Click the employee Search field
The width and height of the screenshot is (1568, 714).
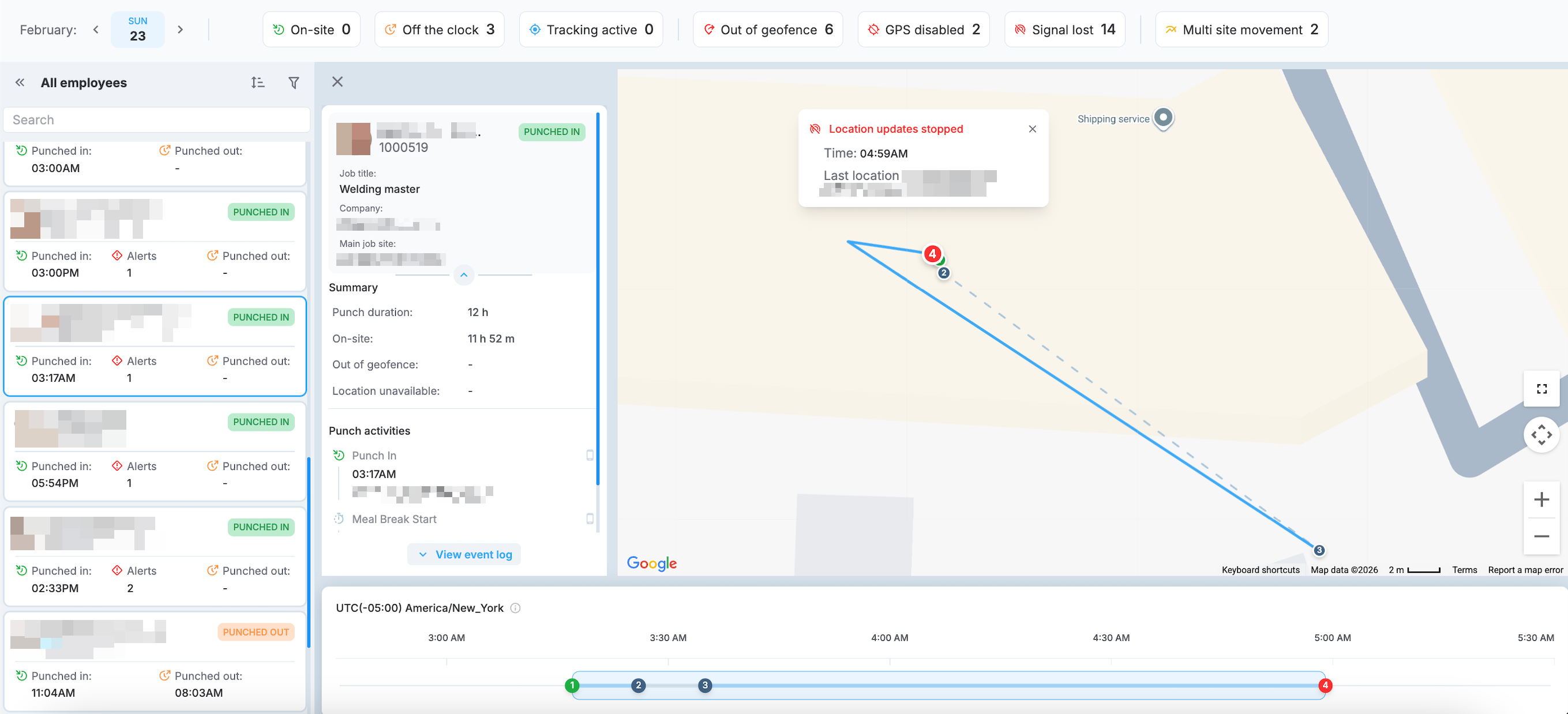point(157,120)
